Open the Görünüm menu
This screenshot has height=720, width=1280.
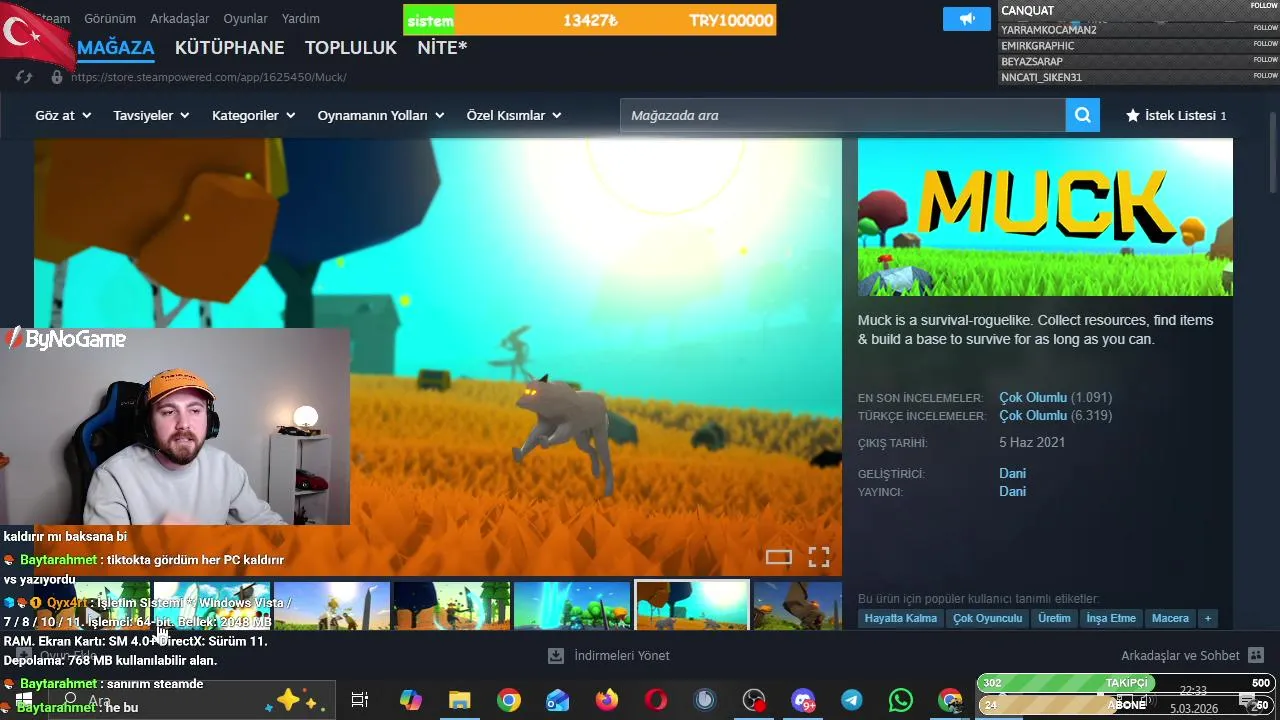(x=110, y=19)
